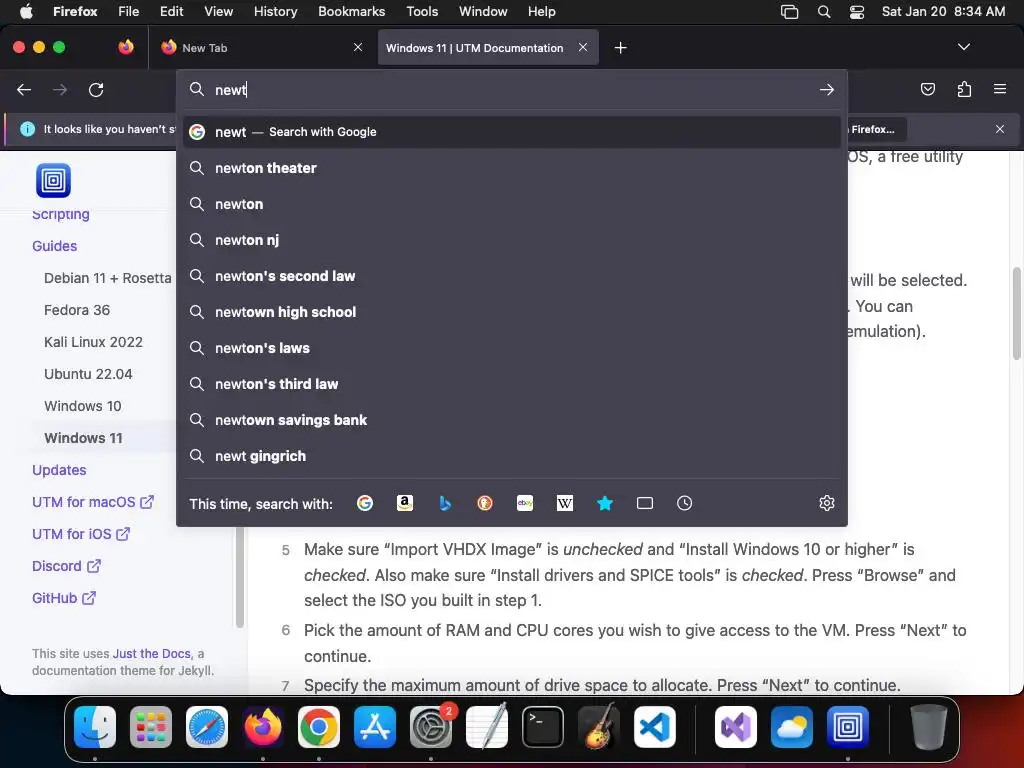This screenshot has height=768, width=1024.
Task: Open the UTM for macOS link
Action: coord(93,502)
